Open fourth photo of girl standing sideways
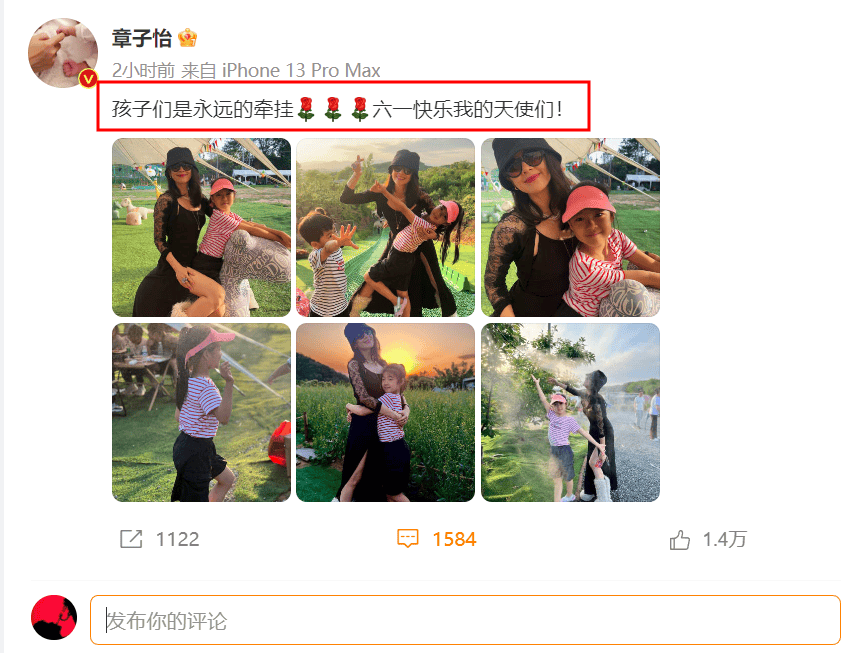The height and width of the screenshot is (653, 853). (201, 412)
